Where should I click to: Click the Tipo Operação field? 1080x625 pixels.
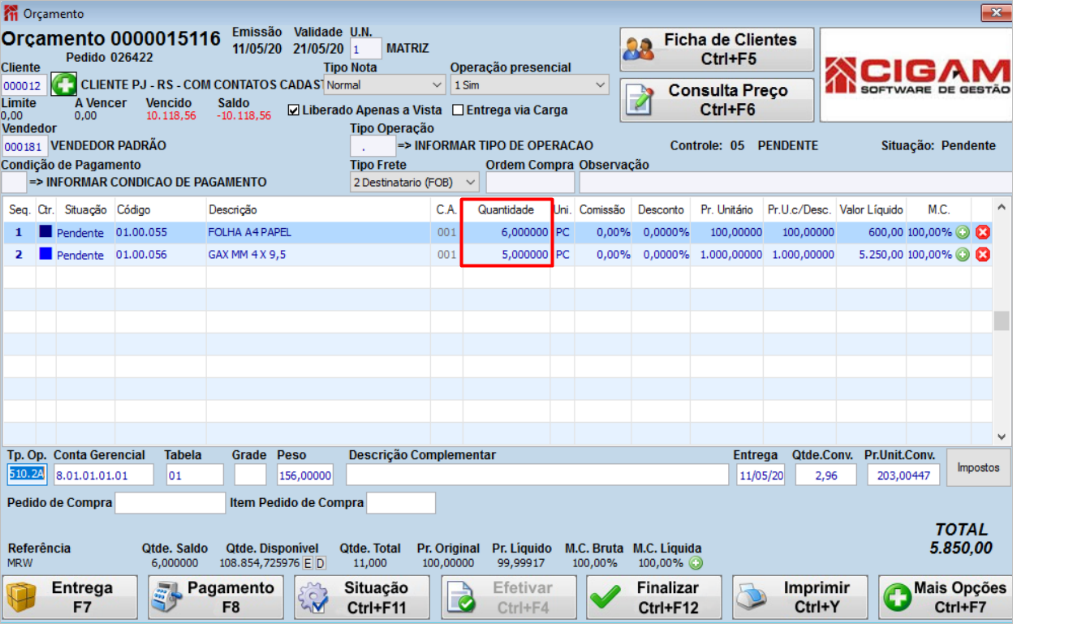point(373,146)
